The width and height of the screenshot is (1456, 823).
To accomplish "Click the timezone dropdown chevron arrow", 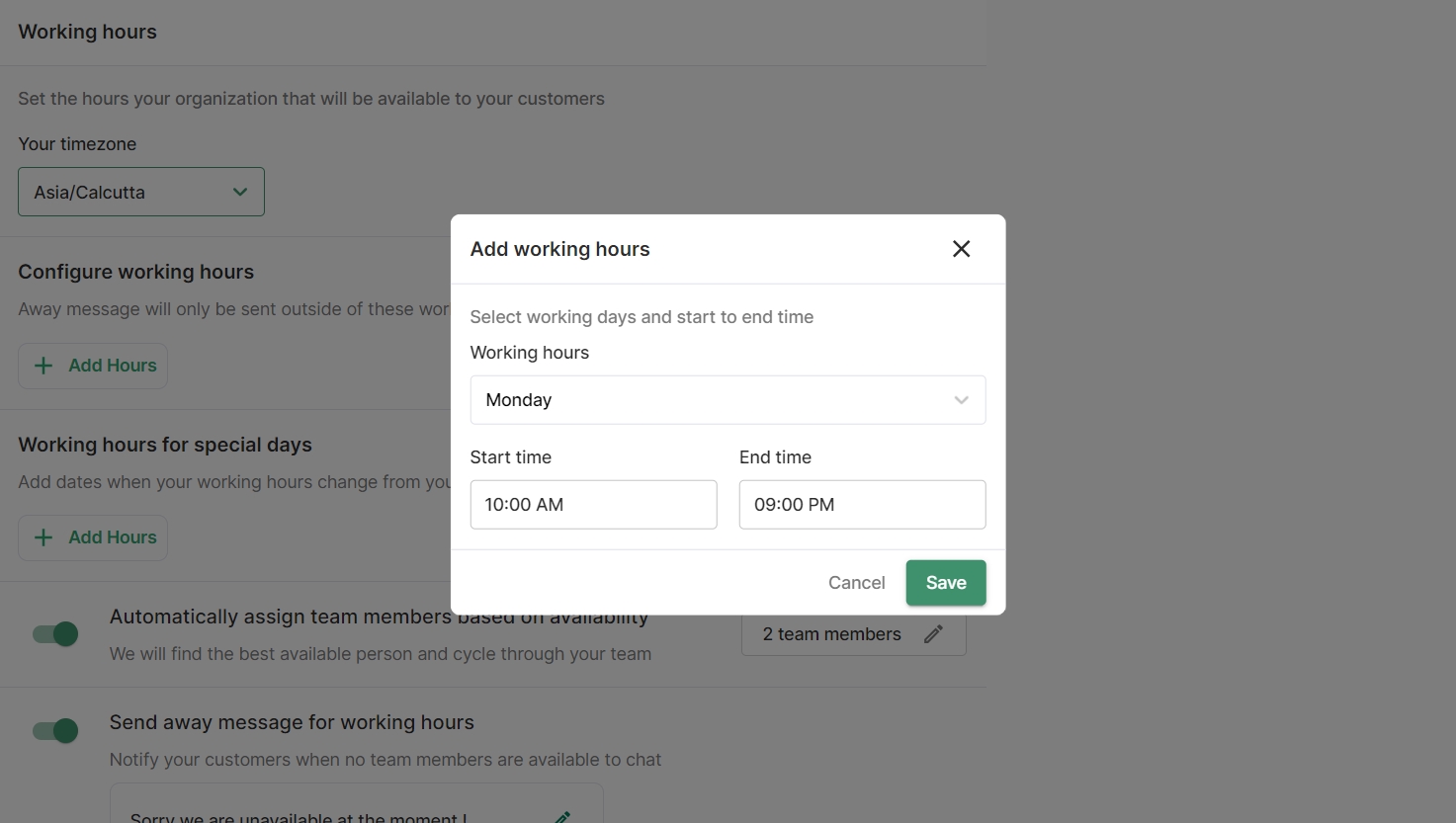I will point(240,192).
